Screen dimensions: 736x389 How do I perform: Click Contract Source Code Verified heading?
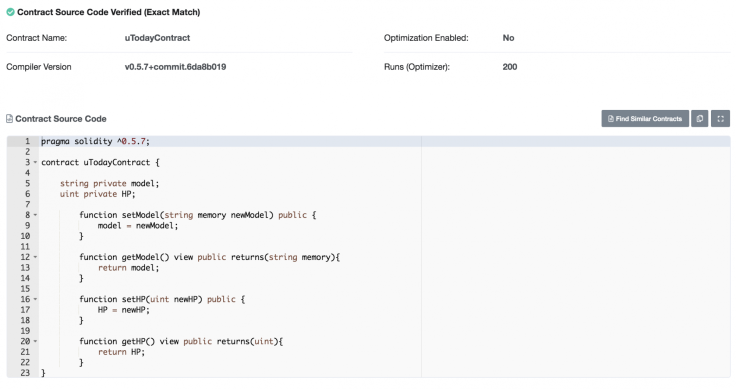(108, 12)
